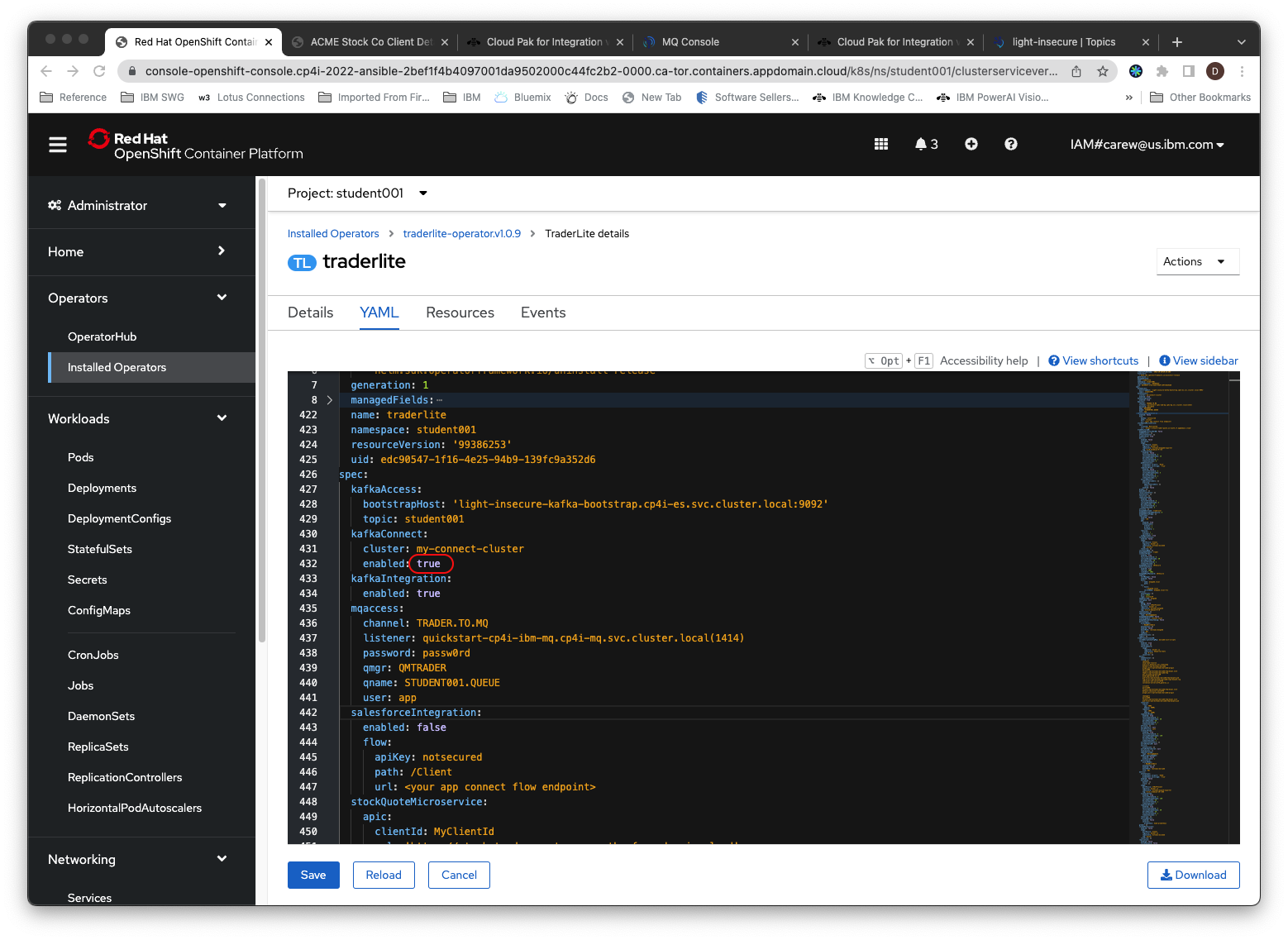Open the Reference bookmarks folder

(x=74, y=98)
